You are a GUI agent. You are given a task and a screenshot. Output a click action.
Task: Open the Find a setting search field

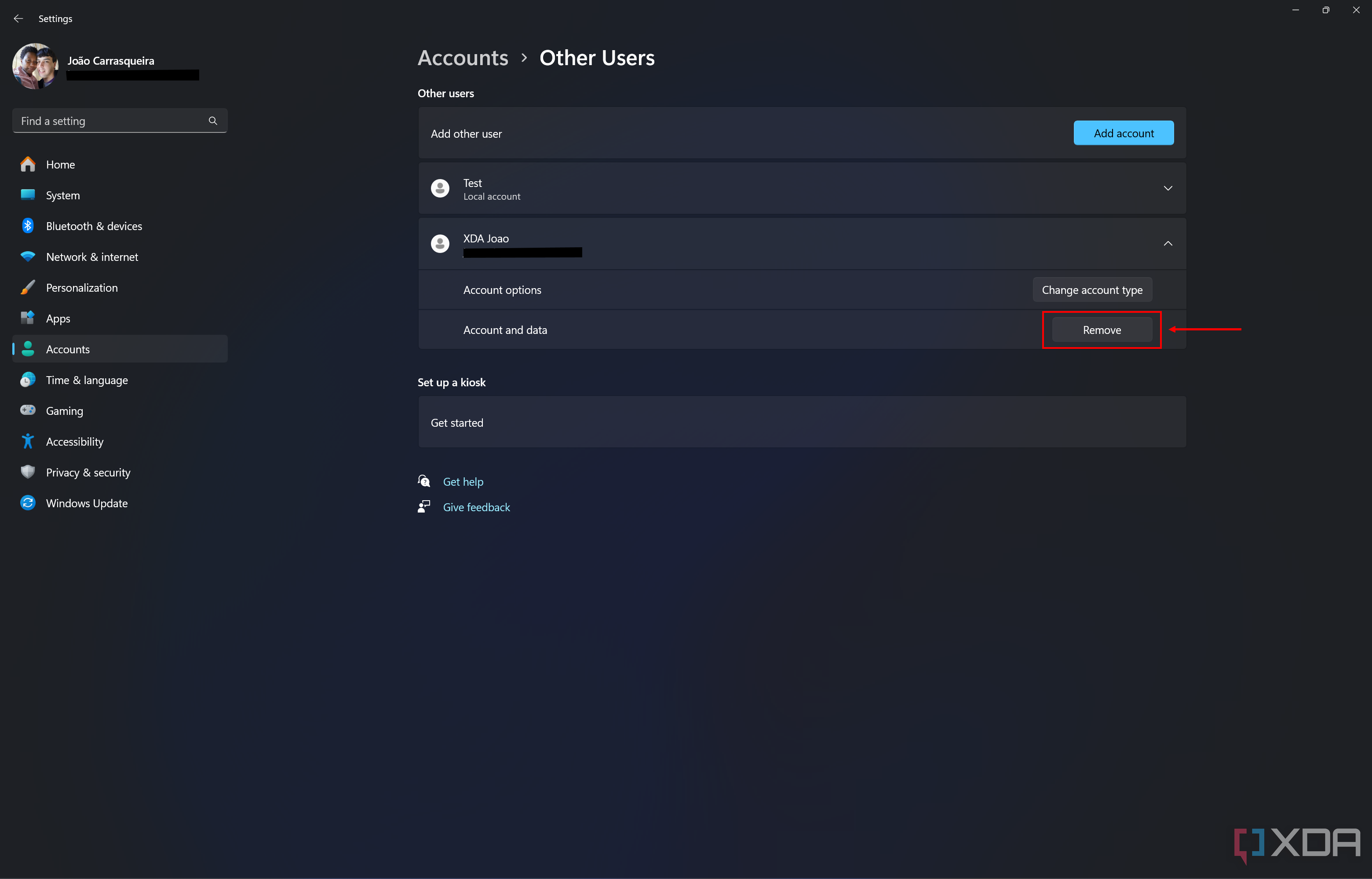(x=119, y=121)
